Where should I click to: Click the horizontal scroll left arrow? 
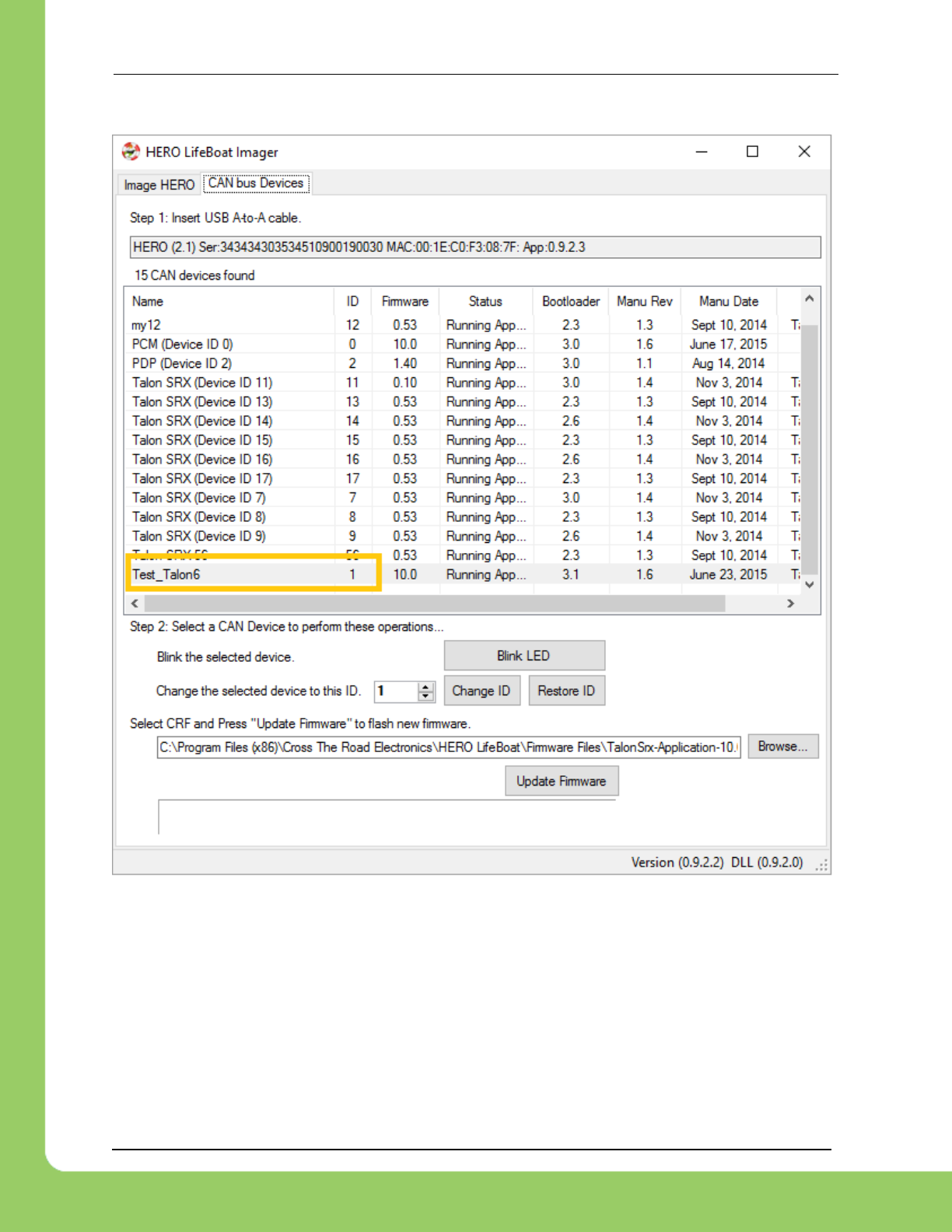tap(135, 604)
